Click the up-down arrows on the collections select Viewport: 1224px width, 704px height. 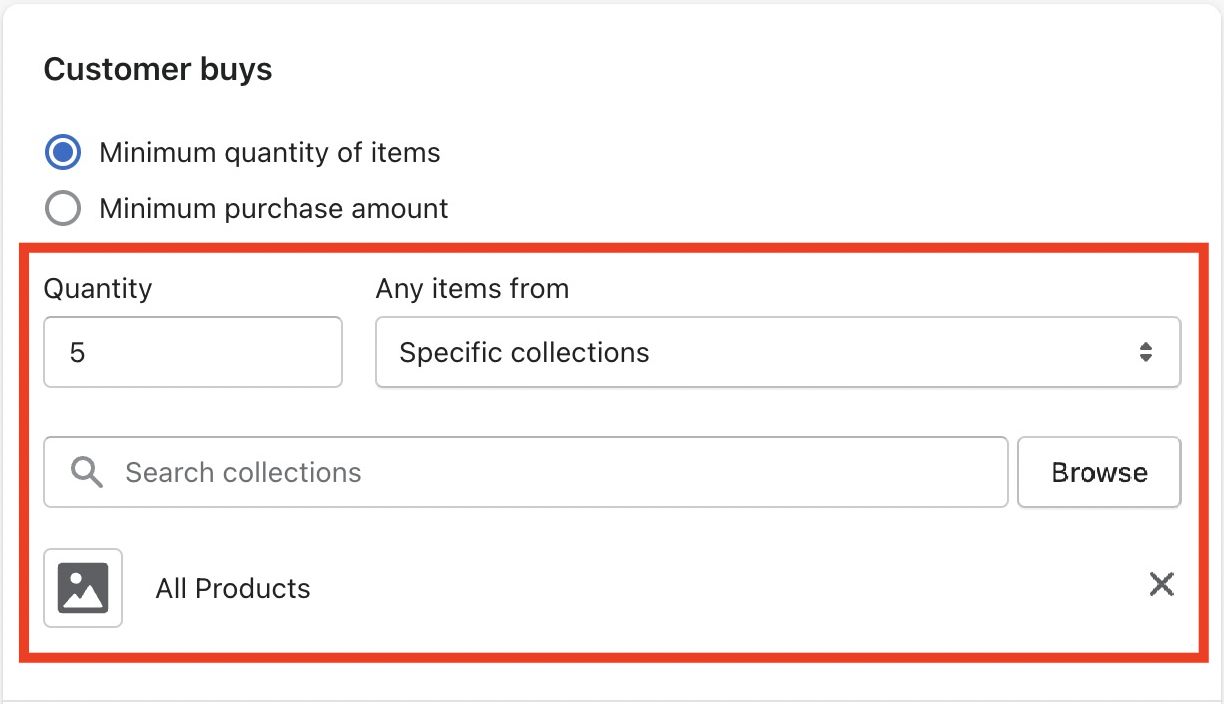click(1146, 352)
